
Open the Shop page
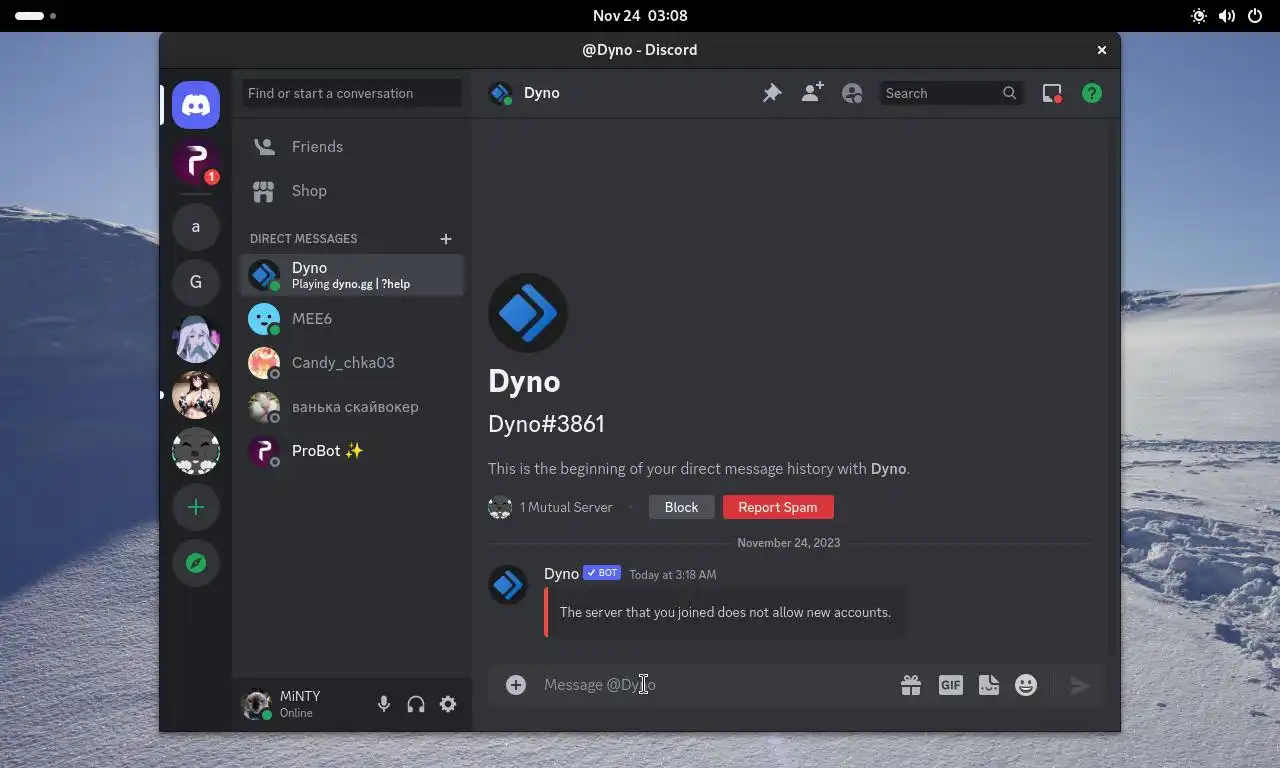[x=352, y=191]
